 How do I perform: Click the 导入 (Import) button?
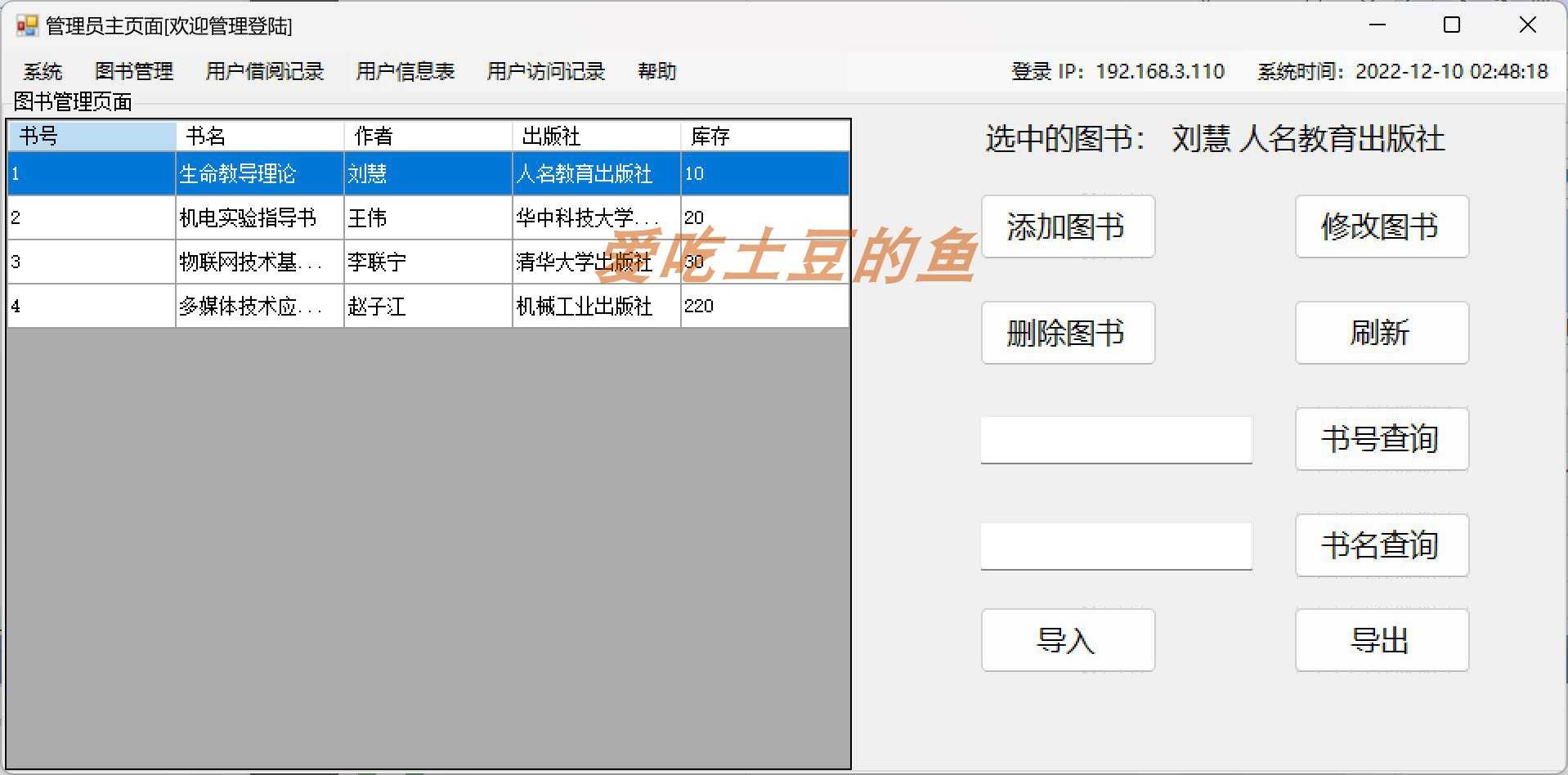(x=1067, y=640)
